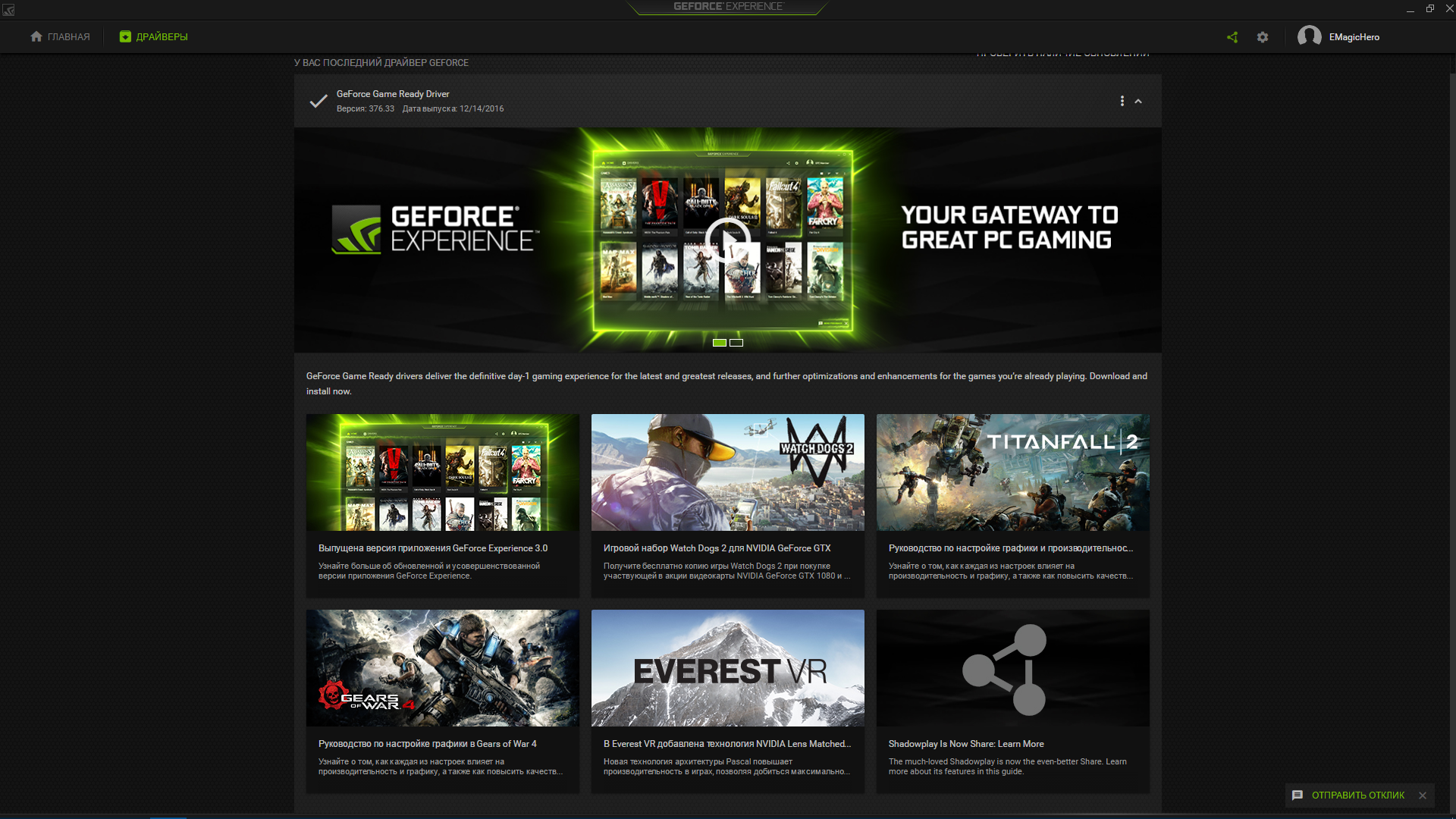This screenshot has height=819, width=1456.
Task: Open EMagicHero account name
Action: [x=1354, y=37]
